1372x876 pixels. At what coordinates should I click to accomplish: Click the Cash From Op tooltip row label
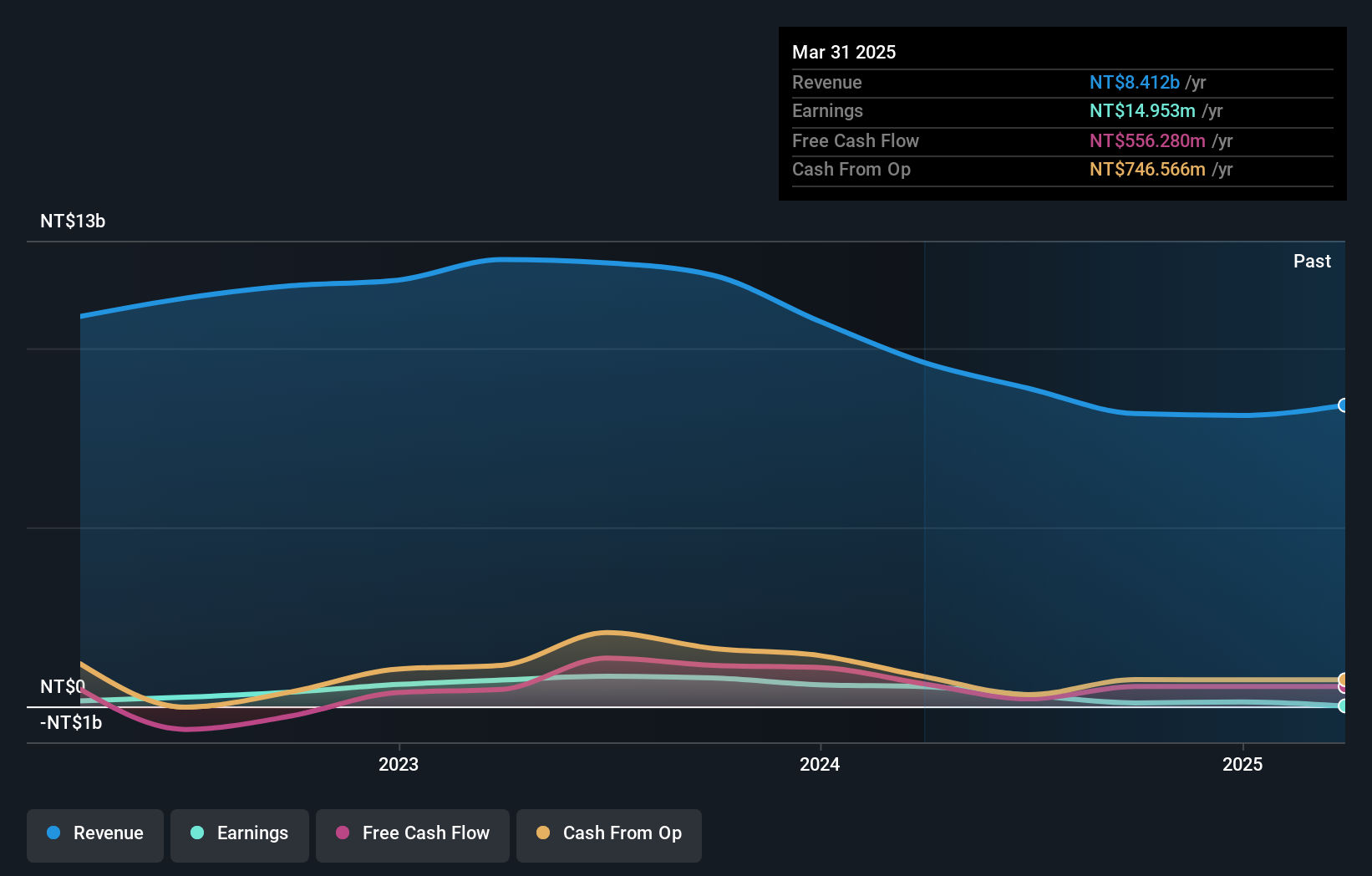click(x=851, y=169)
